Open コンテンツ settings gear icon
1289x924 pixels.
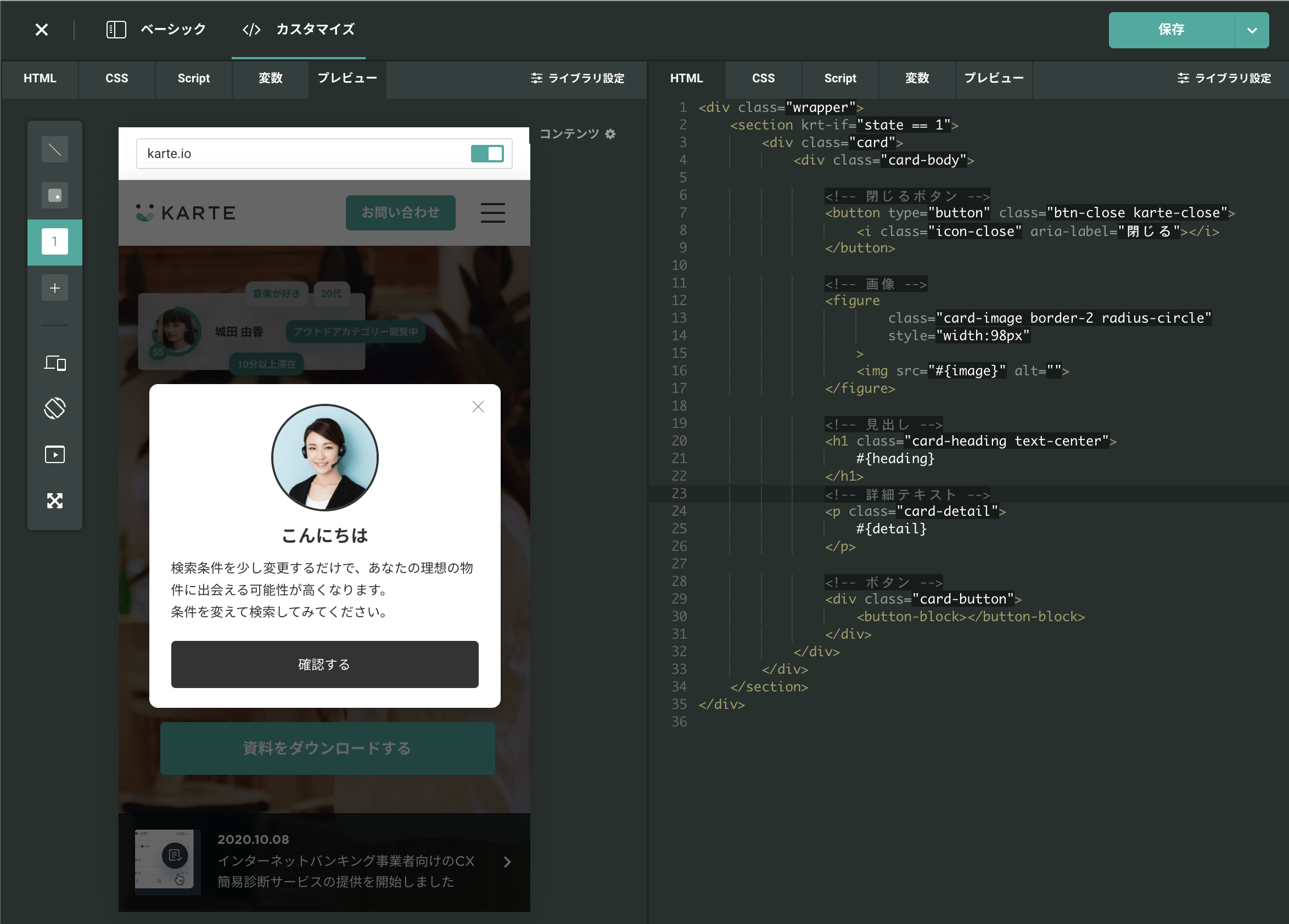pyautogui.click(x=610, y=134)
